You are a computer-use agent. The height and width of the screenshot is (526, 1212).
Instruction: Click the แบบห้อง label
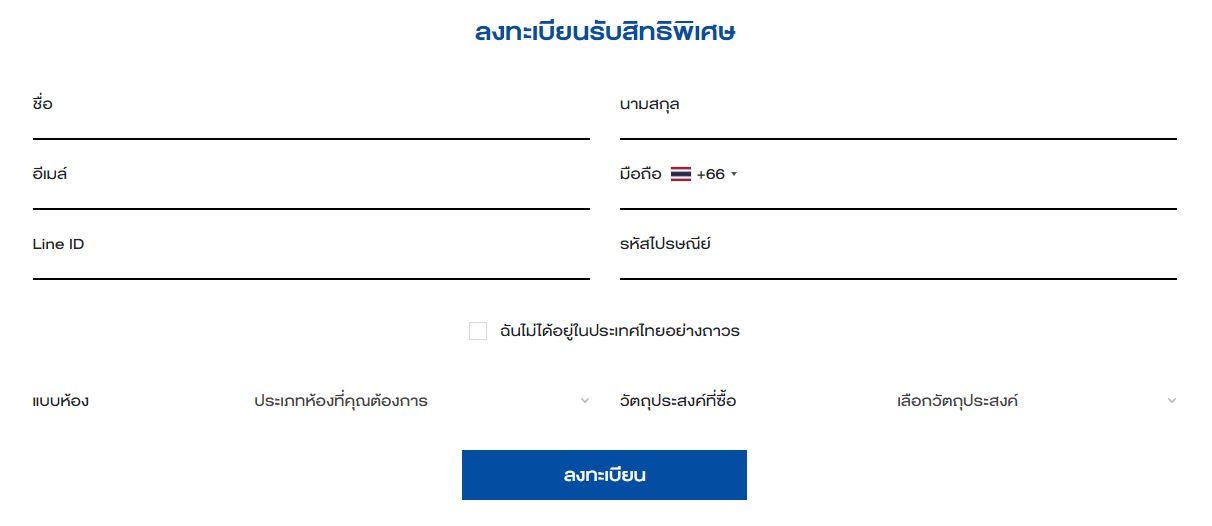coord(61,401)
